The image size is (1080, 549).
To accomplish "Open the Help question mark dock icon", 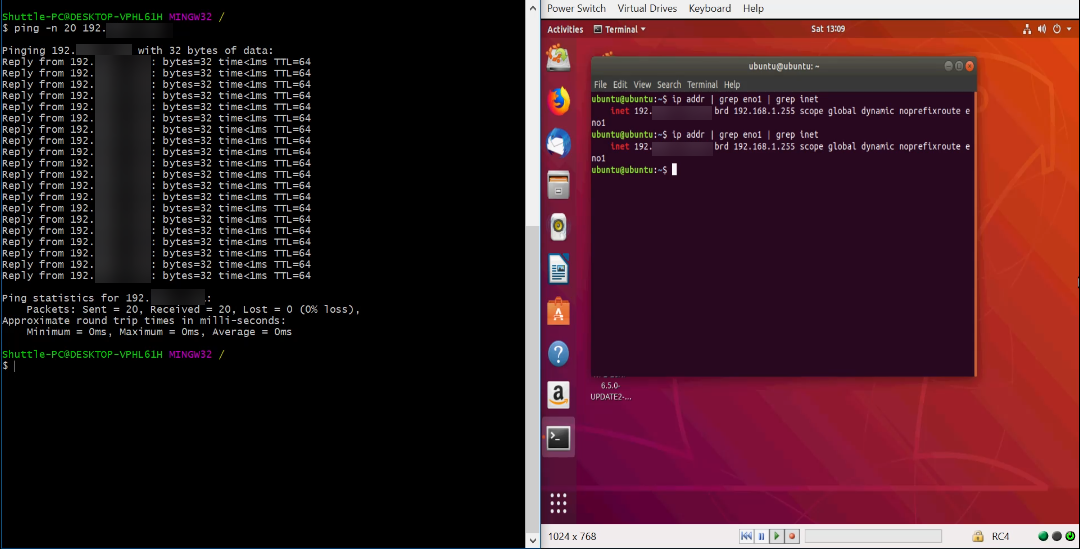I will [559, 354].
